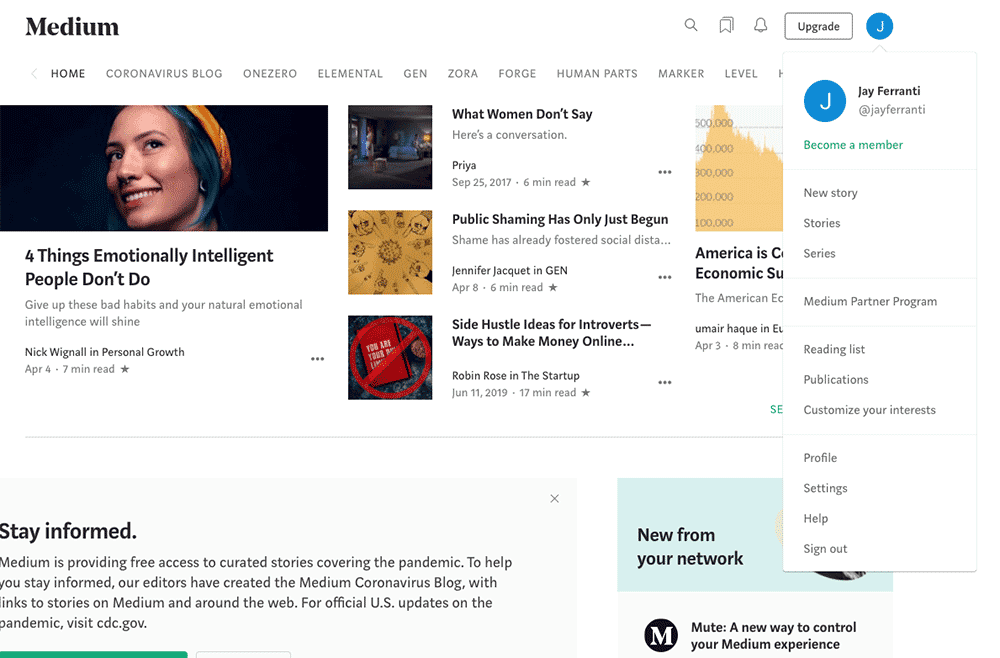Click Jay's avatar in the top bar
Image resolution: width=1000 pixels, height=658 pixels.
coord(879,26)
